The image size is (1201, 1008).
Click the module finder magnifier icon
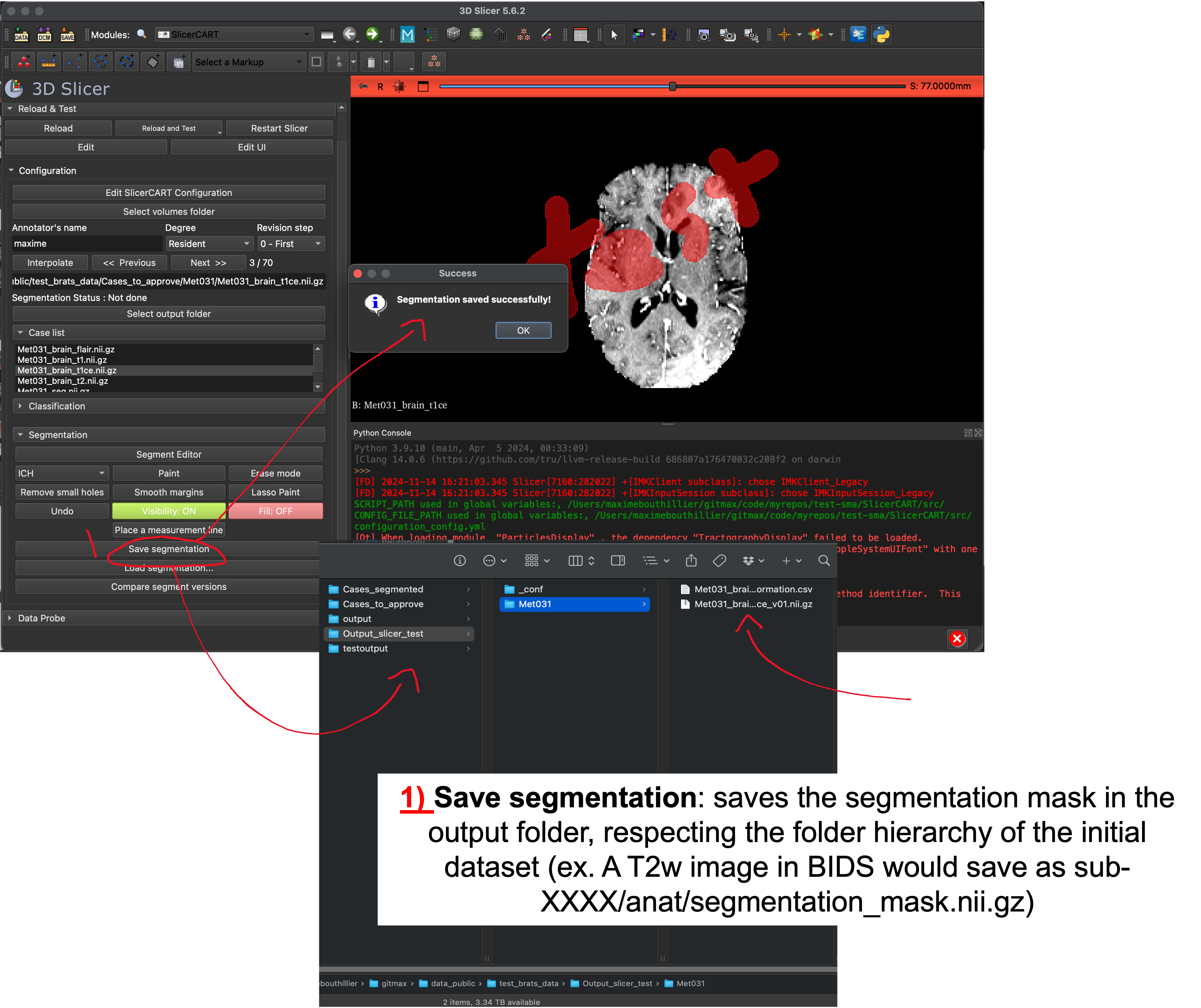(x=141, y=34)
